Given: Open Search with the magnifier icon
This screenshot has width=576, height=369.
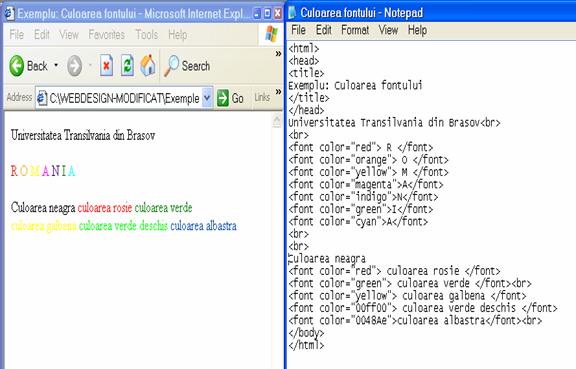Looking at the screenshot, I should click(171, 66).
